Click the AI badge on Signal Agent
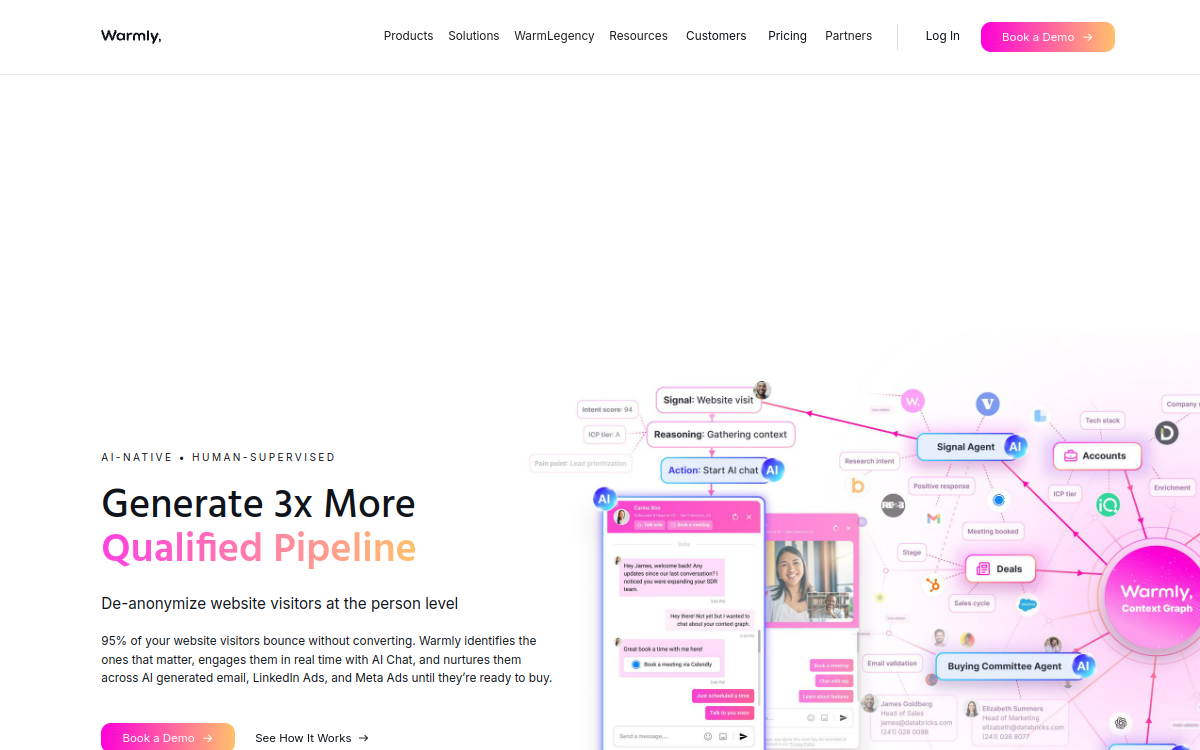Viewport: 1200px width, 750px height. 1016,447
